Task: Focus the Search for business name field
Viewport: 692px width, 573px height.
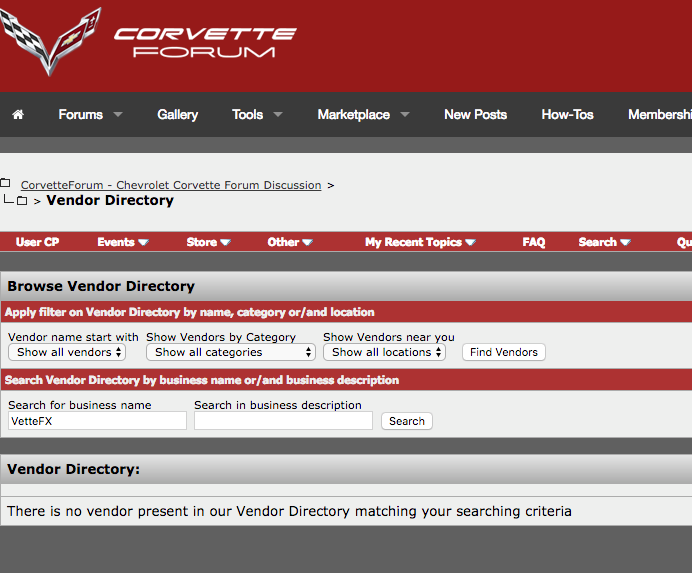Action: (x=98, y=421)
